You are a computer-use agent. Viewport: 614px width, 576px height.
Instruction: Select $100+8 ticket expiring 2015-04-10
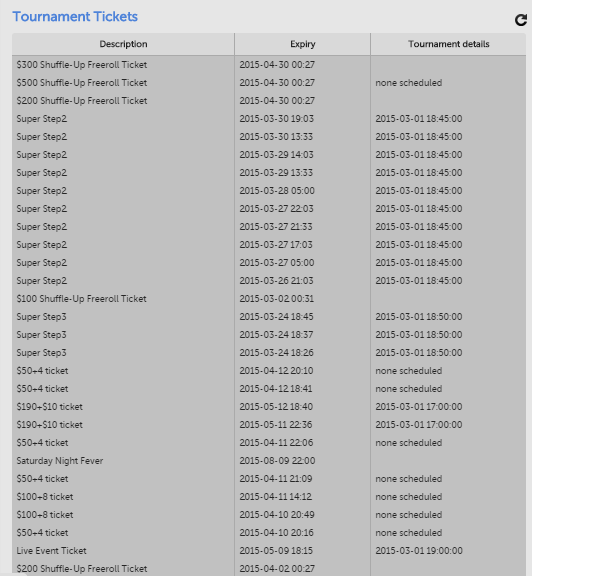(x=269, y=515)
